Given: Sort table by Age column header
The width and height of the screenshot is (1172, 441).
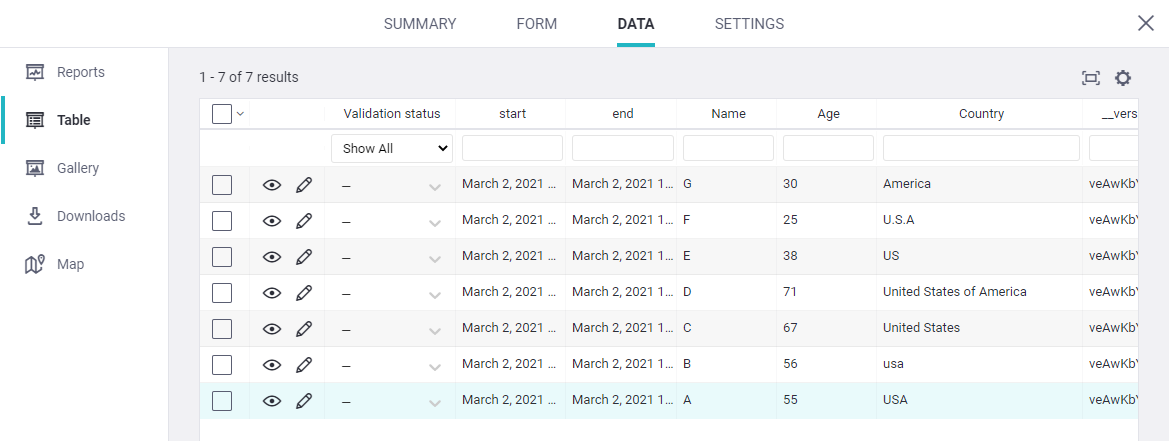Looking at the screenshot, I should click(x=828, y=114).
